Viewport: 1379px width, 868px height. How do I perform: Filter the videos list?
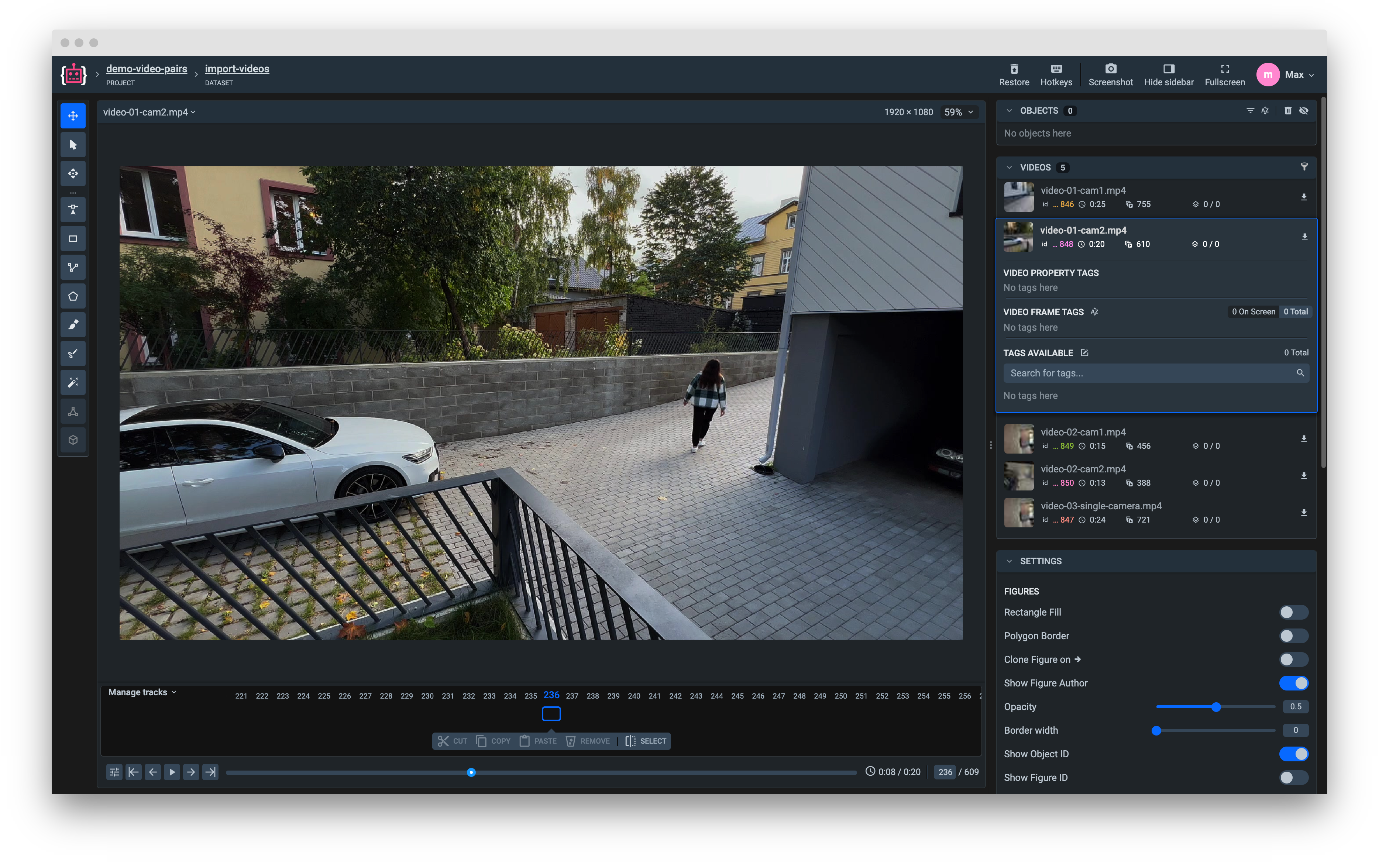[1304, 166]
